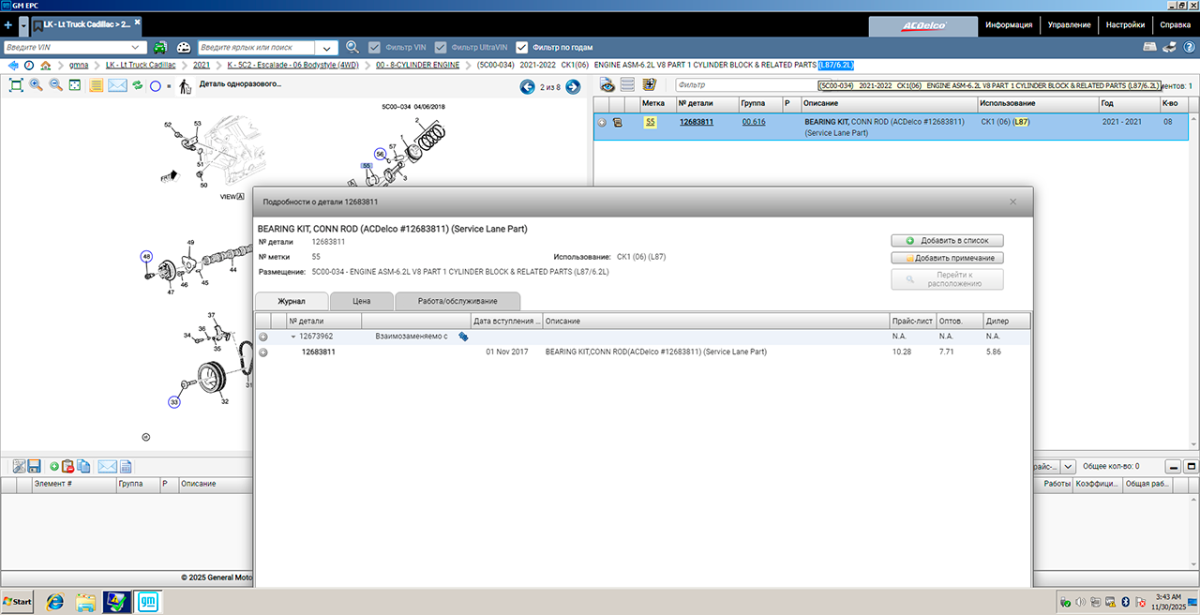Open the "Работа/обслуживание" tab
This screenshot has width=1200, height=615.
tap(458, 300)
